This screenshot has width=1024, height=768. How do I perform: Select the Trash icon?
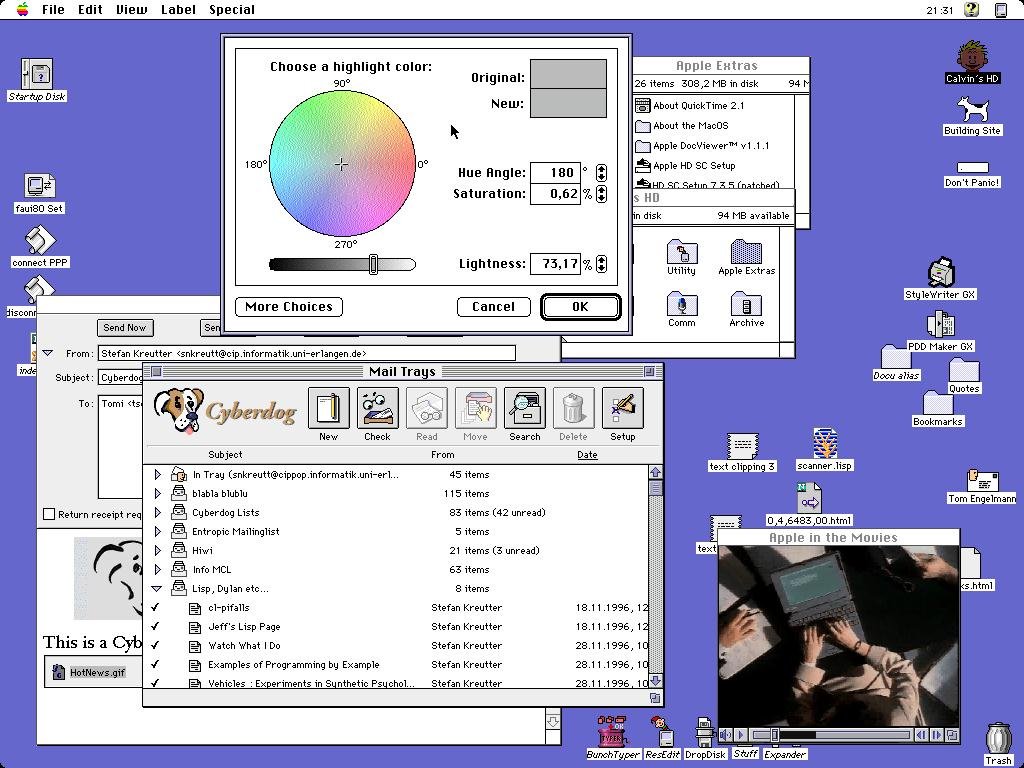pos(999,738)
